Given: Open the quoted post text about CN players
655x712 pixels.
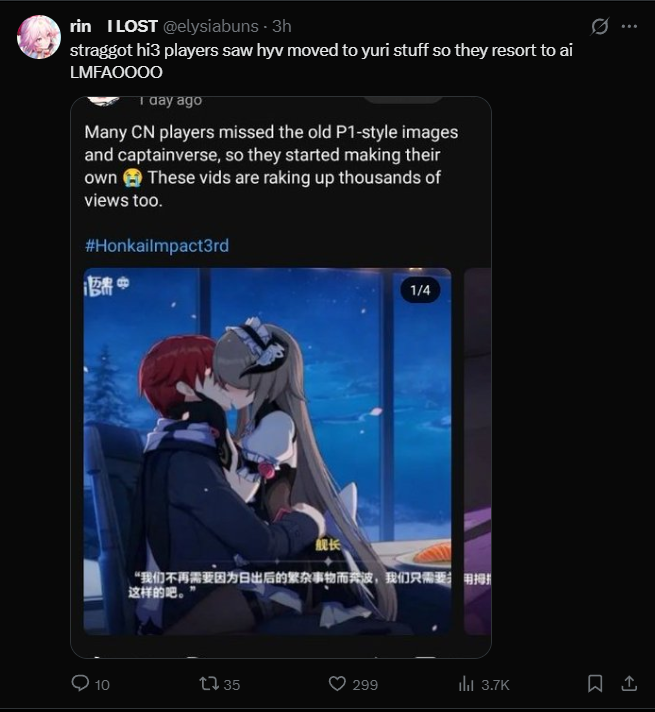Looking at the screenshot, I should [271, 166].
